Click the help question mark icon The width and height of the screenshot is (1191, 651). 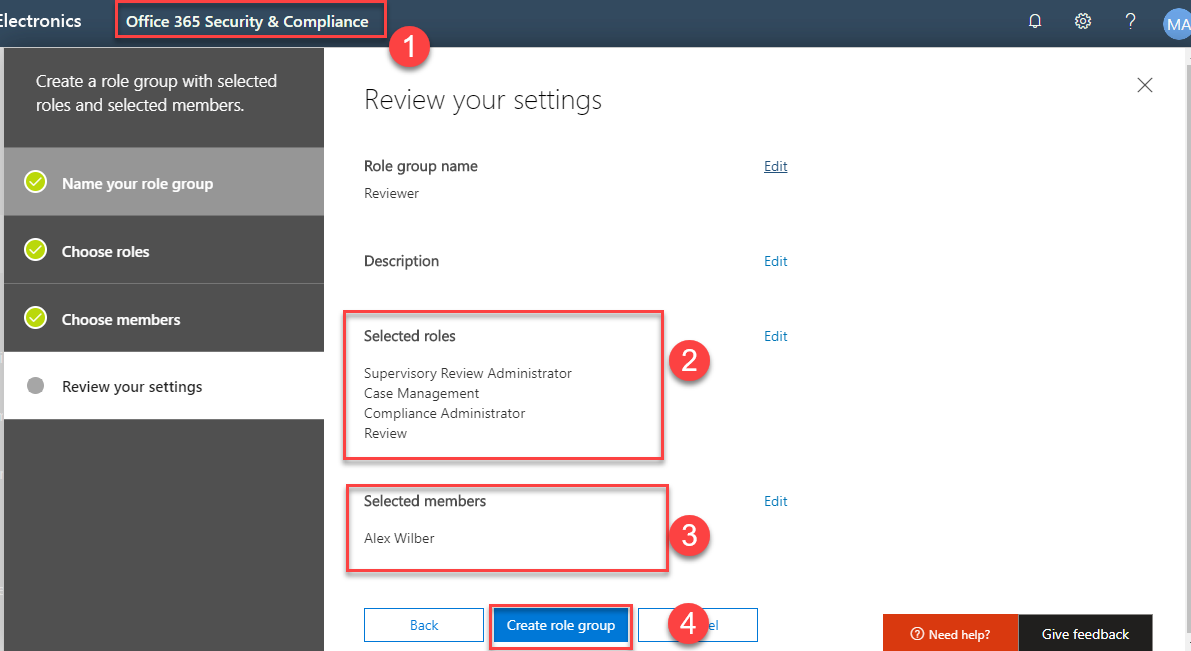click(x=1130, y=21)
